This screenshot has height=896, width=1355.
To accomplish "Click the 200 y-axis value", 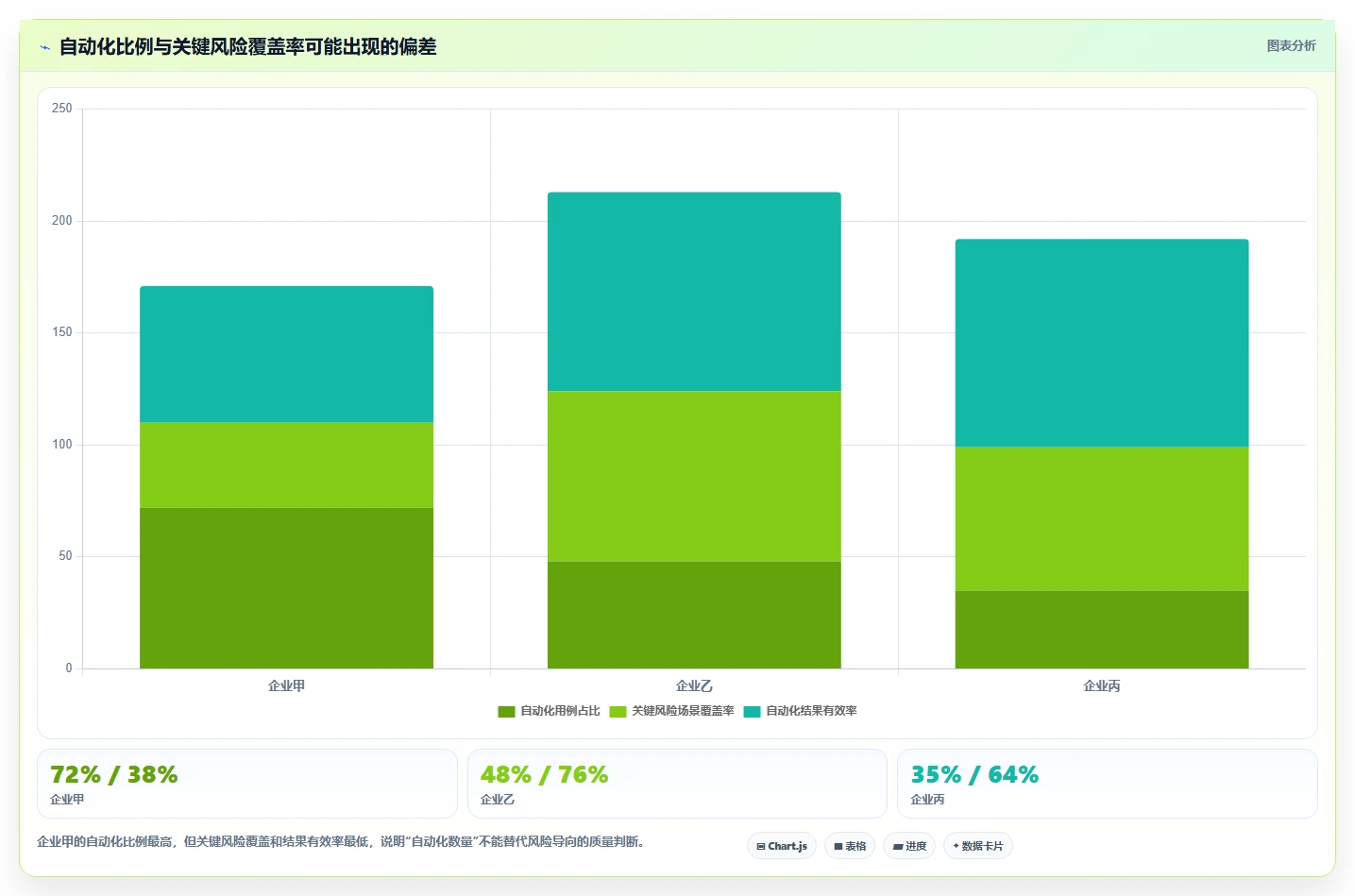I will [62, 220].
